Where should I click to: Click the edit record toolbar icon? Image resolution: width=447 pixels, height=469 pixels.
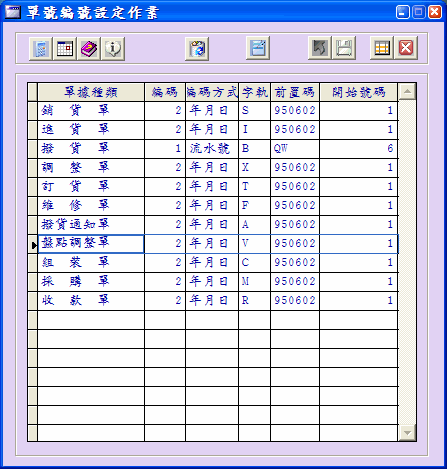tap(258, 48)
